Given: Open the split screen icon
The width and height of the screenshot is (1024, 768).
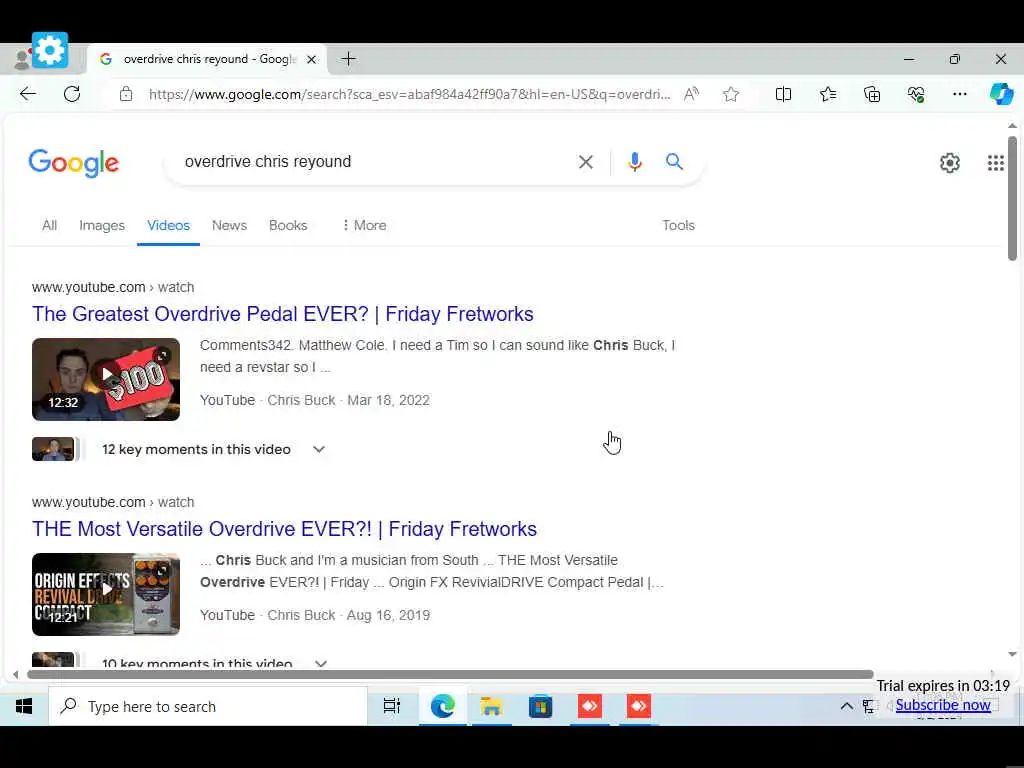Looking at the screenshot, I should coord(783,94).
